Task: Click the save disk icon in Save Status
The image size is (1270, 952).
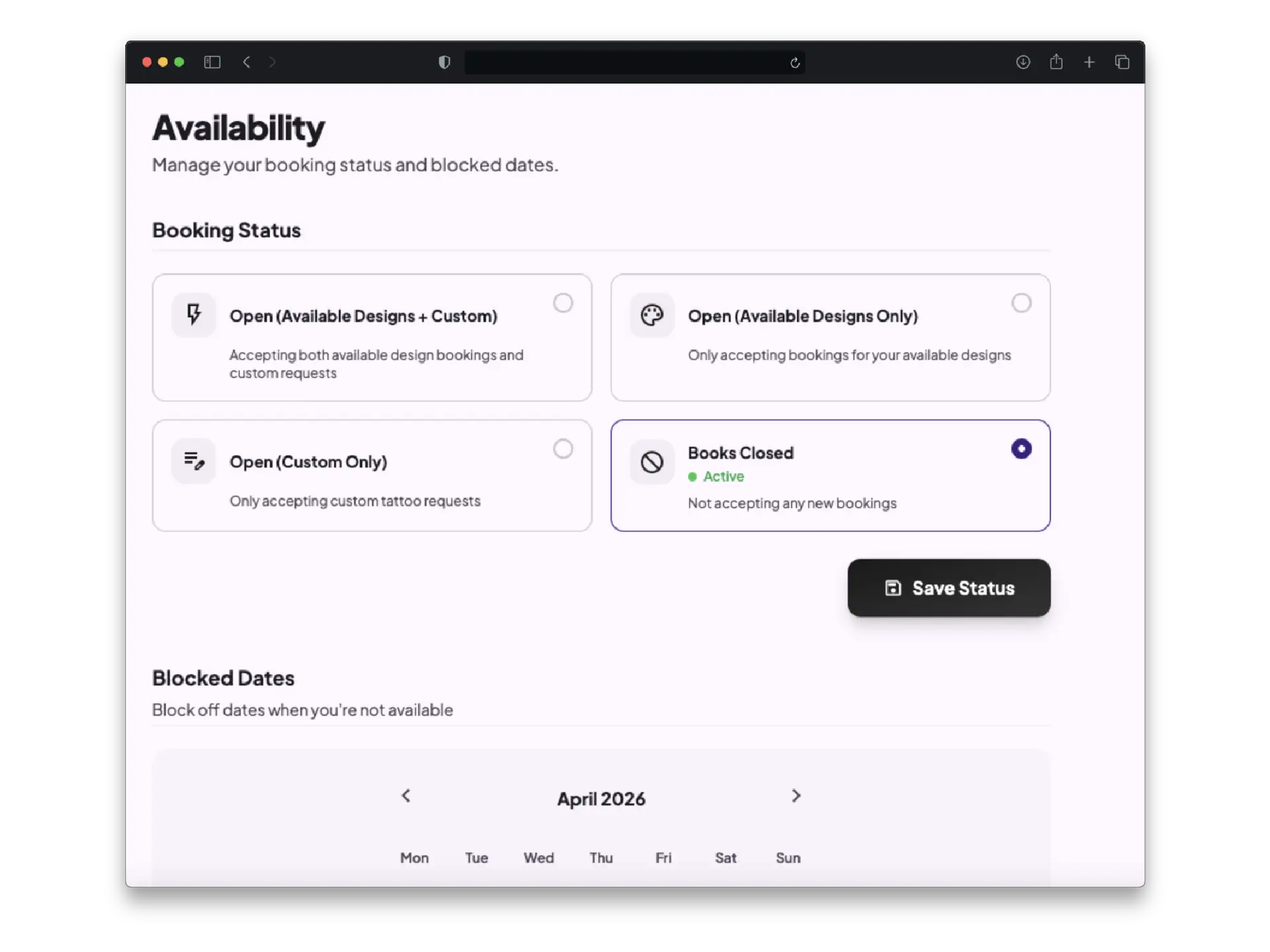Action: pyautogui.click(x=892, y=587)
